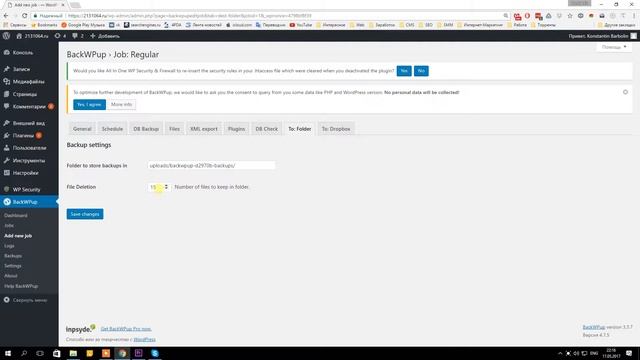Open the comments bubble in admin bar
Image resolution: width=640 pixels, height=360 pixels.
(78, 36)
